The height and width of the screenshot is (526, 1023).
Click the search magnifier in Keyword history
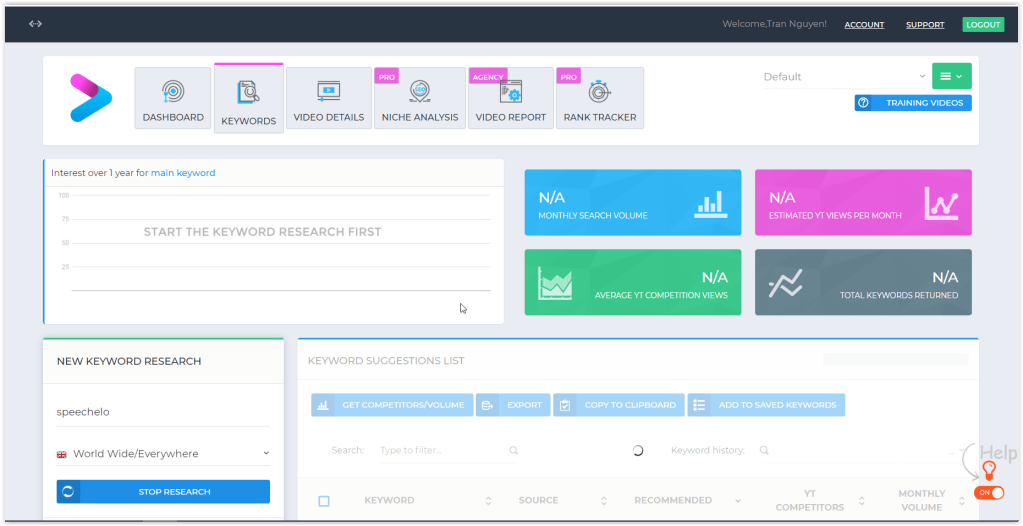(x=764, y=451)
